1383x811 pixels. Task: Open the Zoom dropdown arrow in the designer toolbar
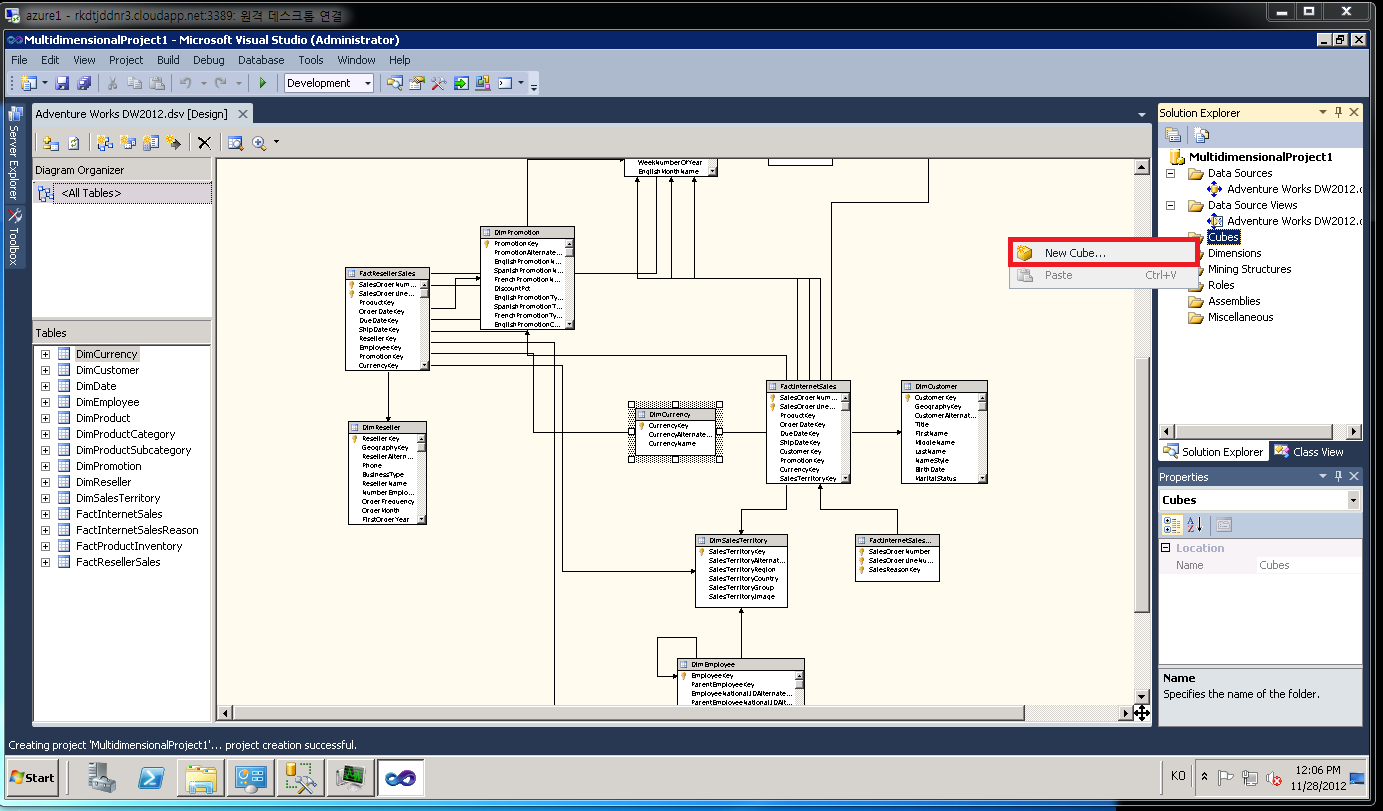point(277,143)
